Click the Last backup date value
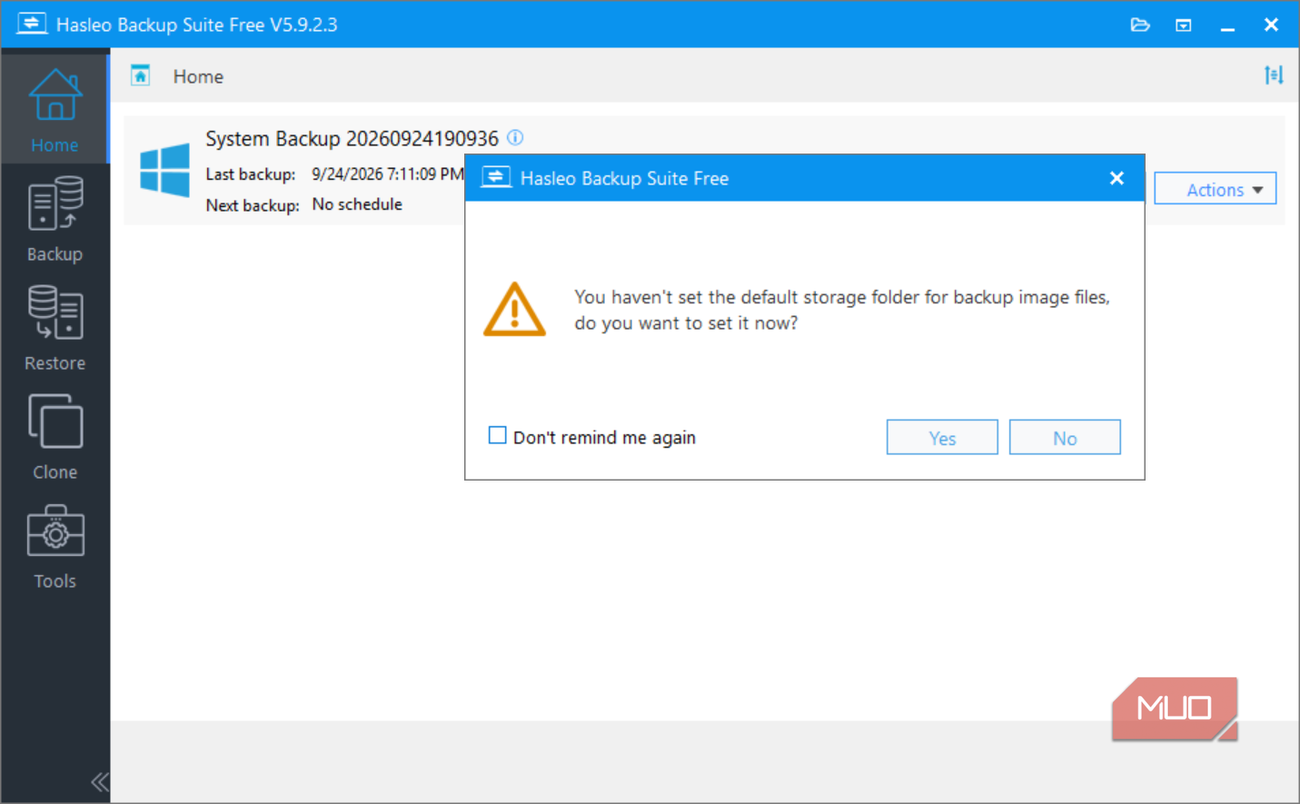Image resolution: width=1300 pixels, height=804 pixels. coord(388,174)
